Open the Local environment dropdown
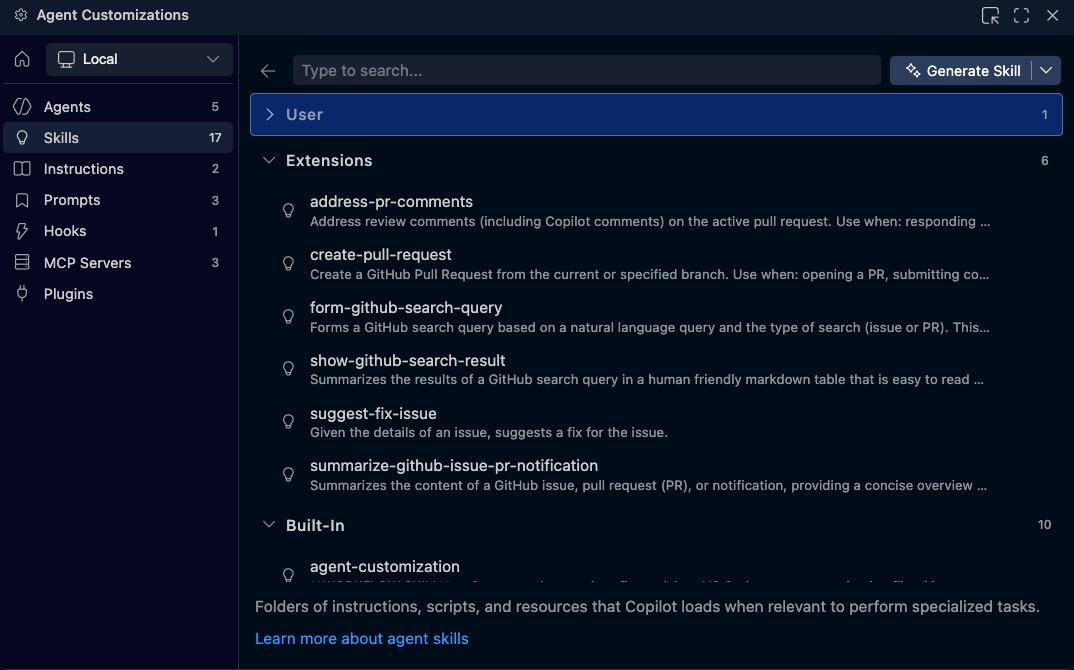This screenshot has width=1074, height=670. coord(138,59)
